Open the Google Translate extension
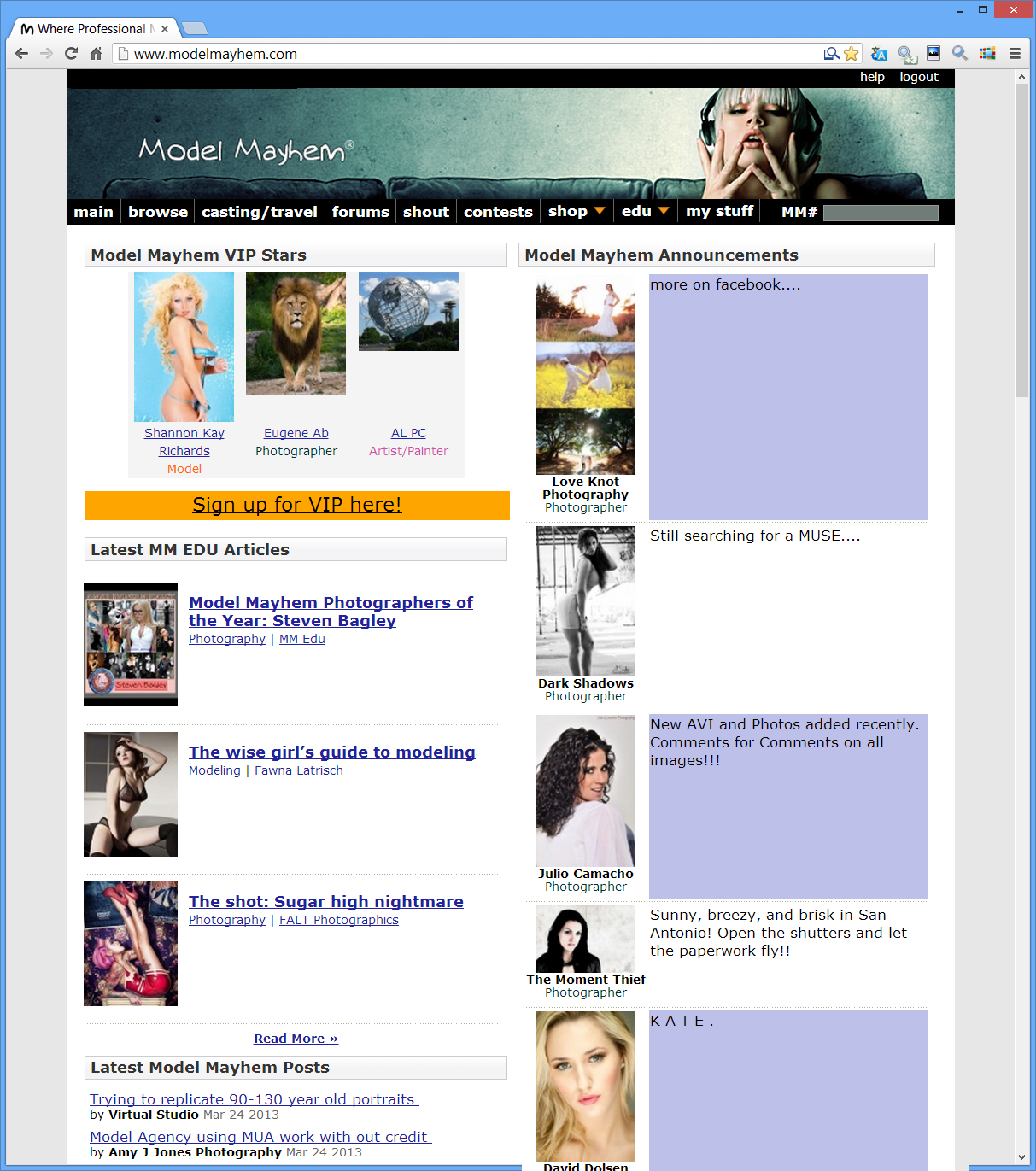The image size is (1036, 1171). [x=879, y=53]
